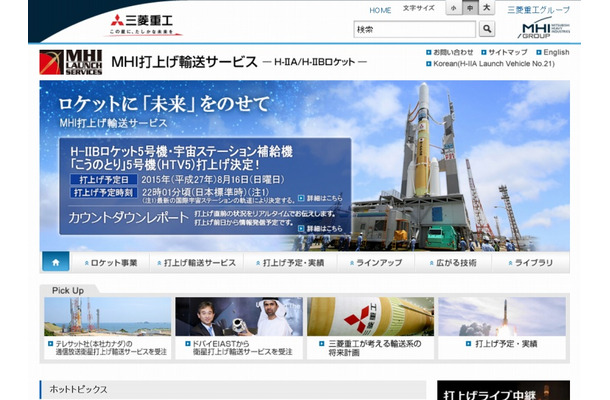610x400 pixels.
Task: Click the MHI打上げ輸送サービス page title
Action: [x=184, y=61]
